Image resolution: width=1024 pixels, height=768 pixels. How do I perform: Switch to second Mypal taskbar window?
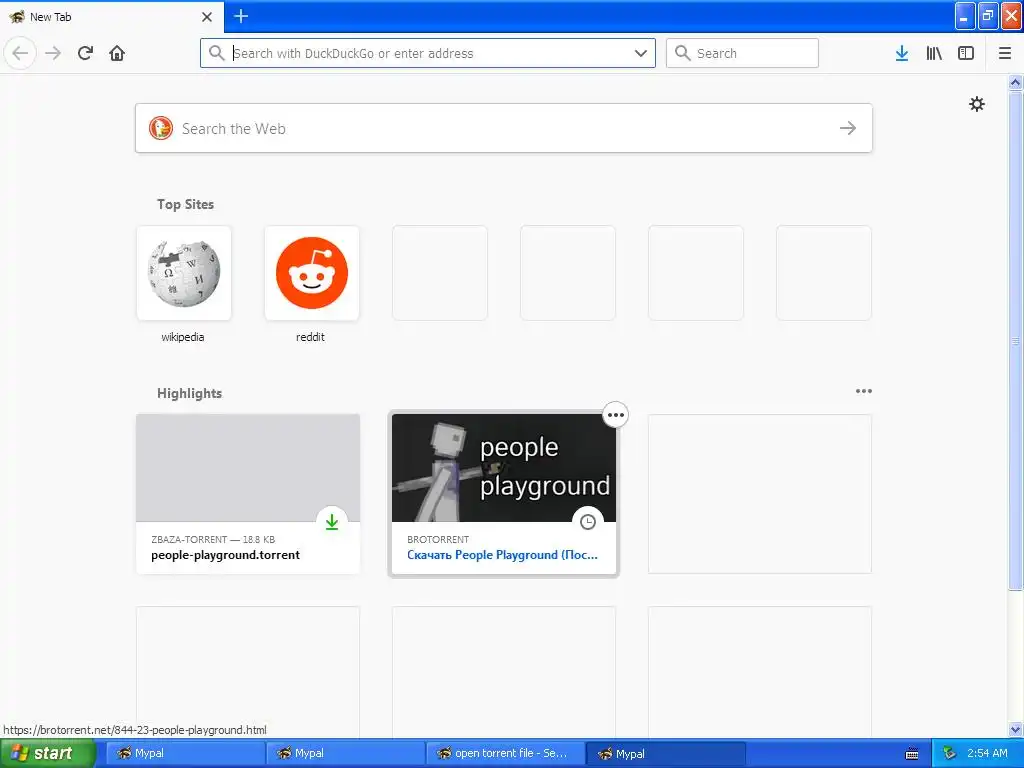pyautogui.click(x=345, y=753)
